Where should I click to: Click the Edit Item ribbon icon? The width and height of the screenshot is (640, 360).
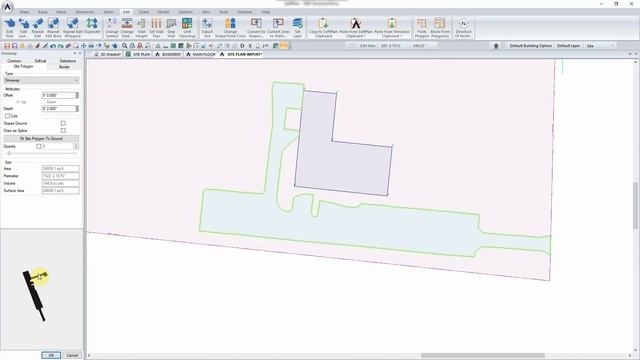(9, 27)
